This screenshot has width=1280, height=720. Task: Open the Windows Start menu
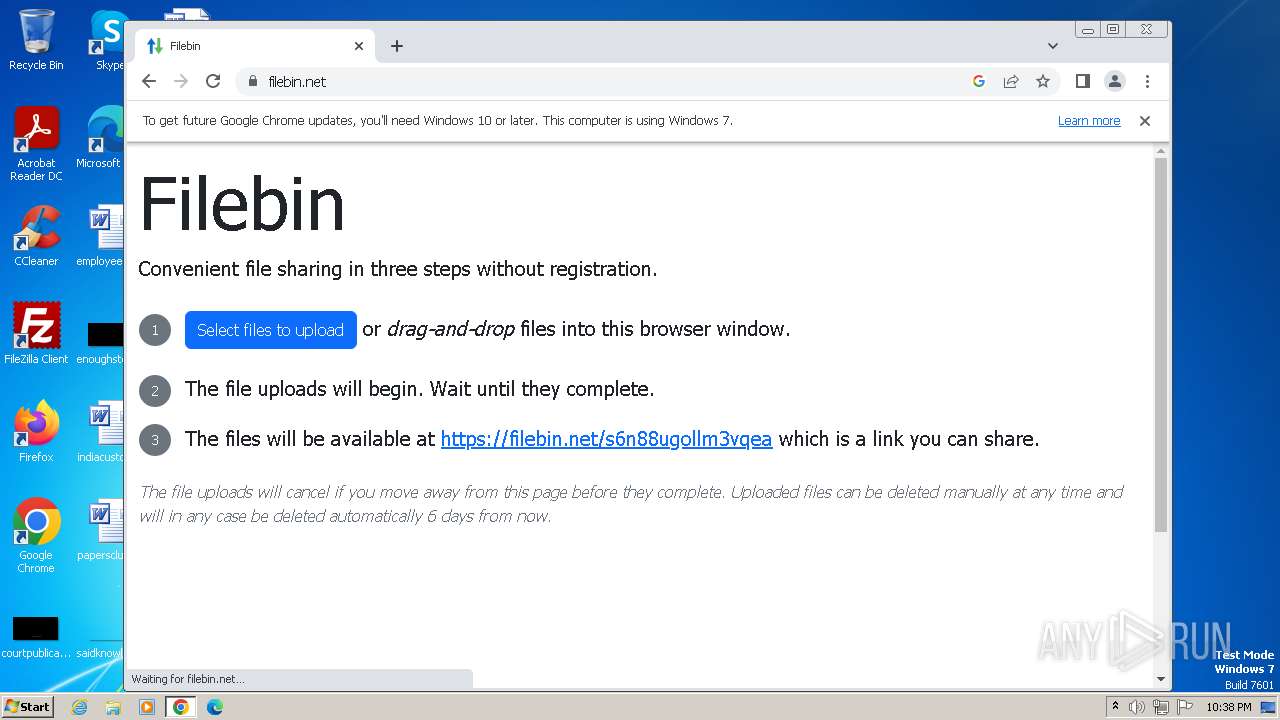[x=28, y=707]
